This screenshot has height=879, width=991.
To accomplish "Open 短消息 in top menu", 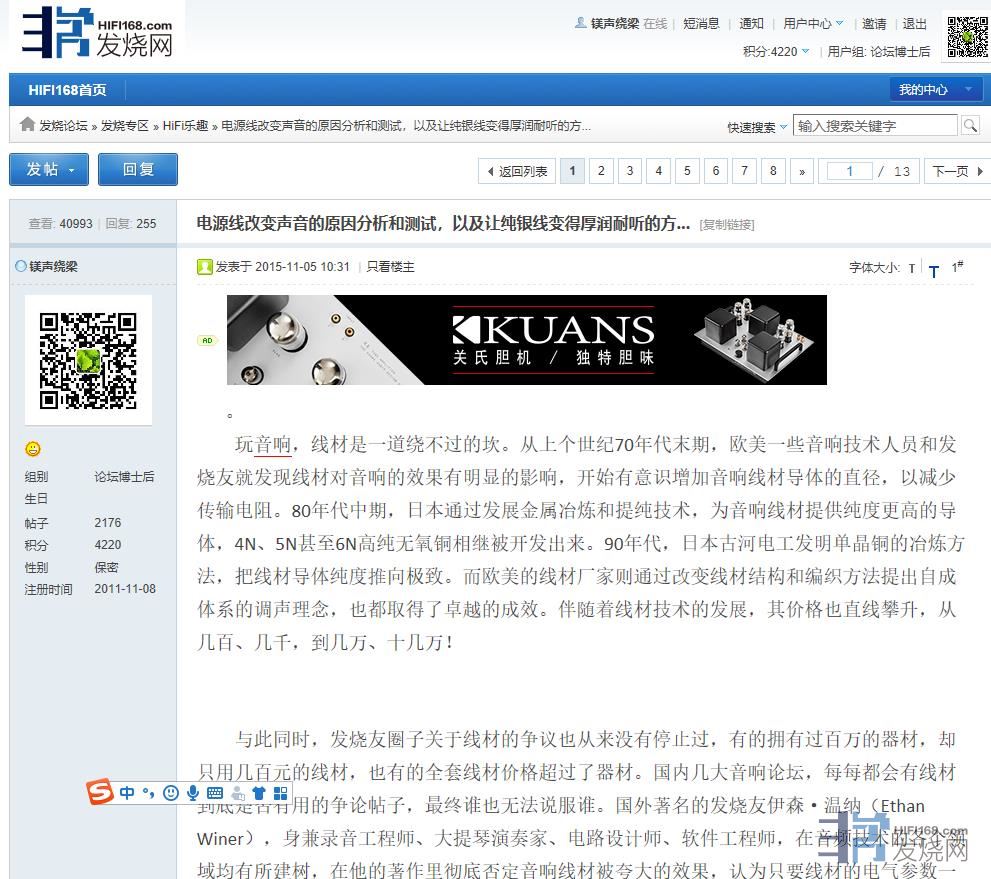I will pos(701,23).
